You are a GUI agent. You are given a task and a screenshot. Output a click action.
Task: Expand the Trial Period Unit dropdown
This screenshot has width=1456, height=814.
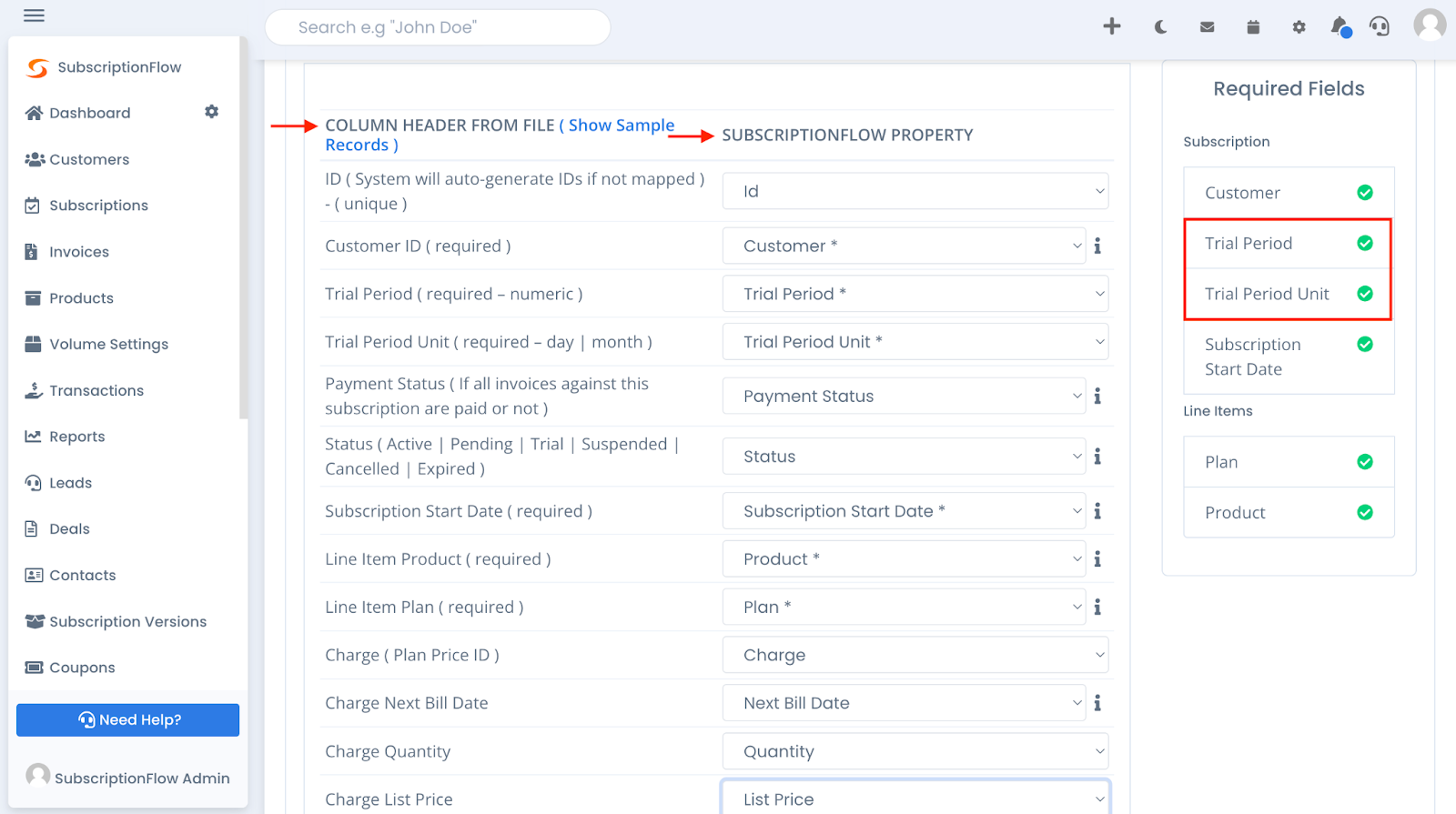click(915, 342)
